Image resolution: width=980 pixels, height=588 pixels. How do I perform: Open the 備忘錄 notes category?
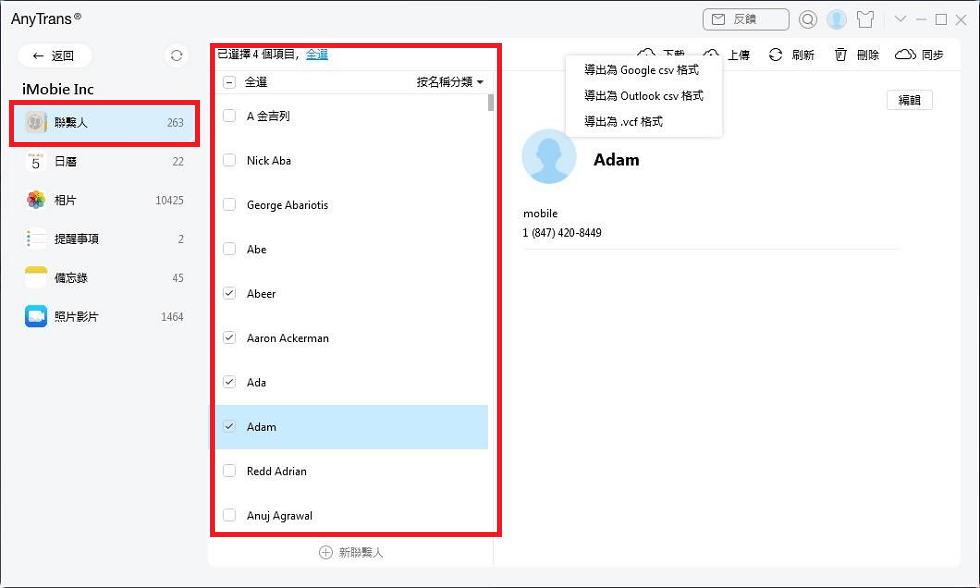coord(104,277)
